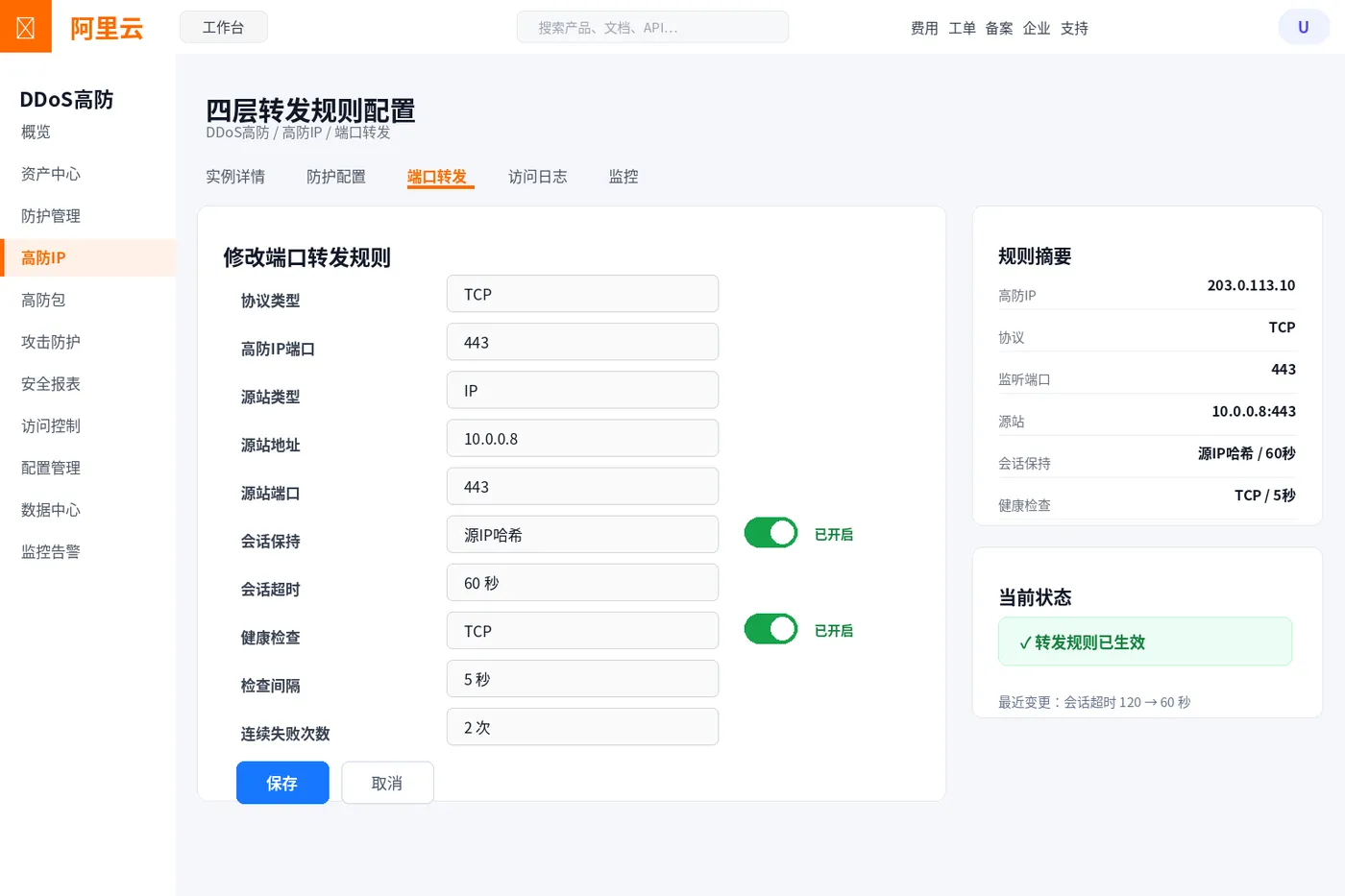This screenshot has width=1345, height=896.
Task: Click the breadcrumb DDoS高防 / 高防IP / 端口转发
Action: 298,133
